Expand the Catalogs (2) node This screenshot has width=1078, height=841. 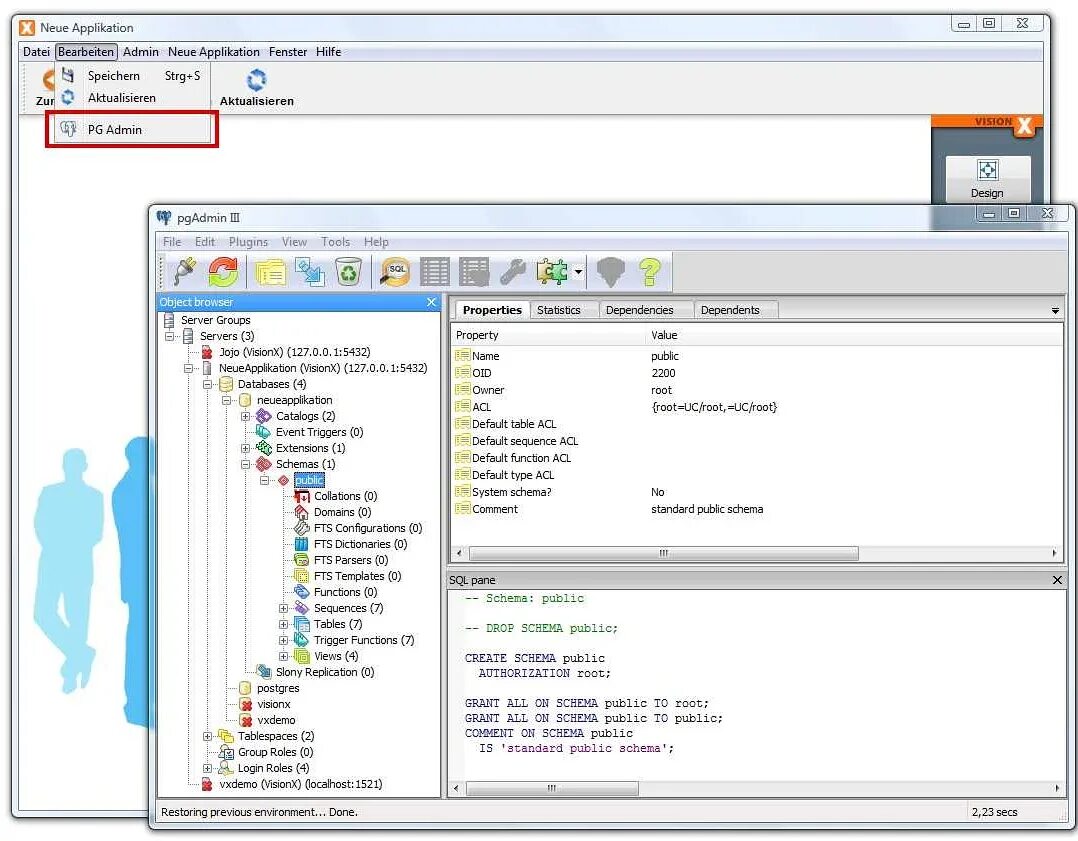point(245,417)
